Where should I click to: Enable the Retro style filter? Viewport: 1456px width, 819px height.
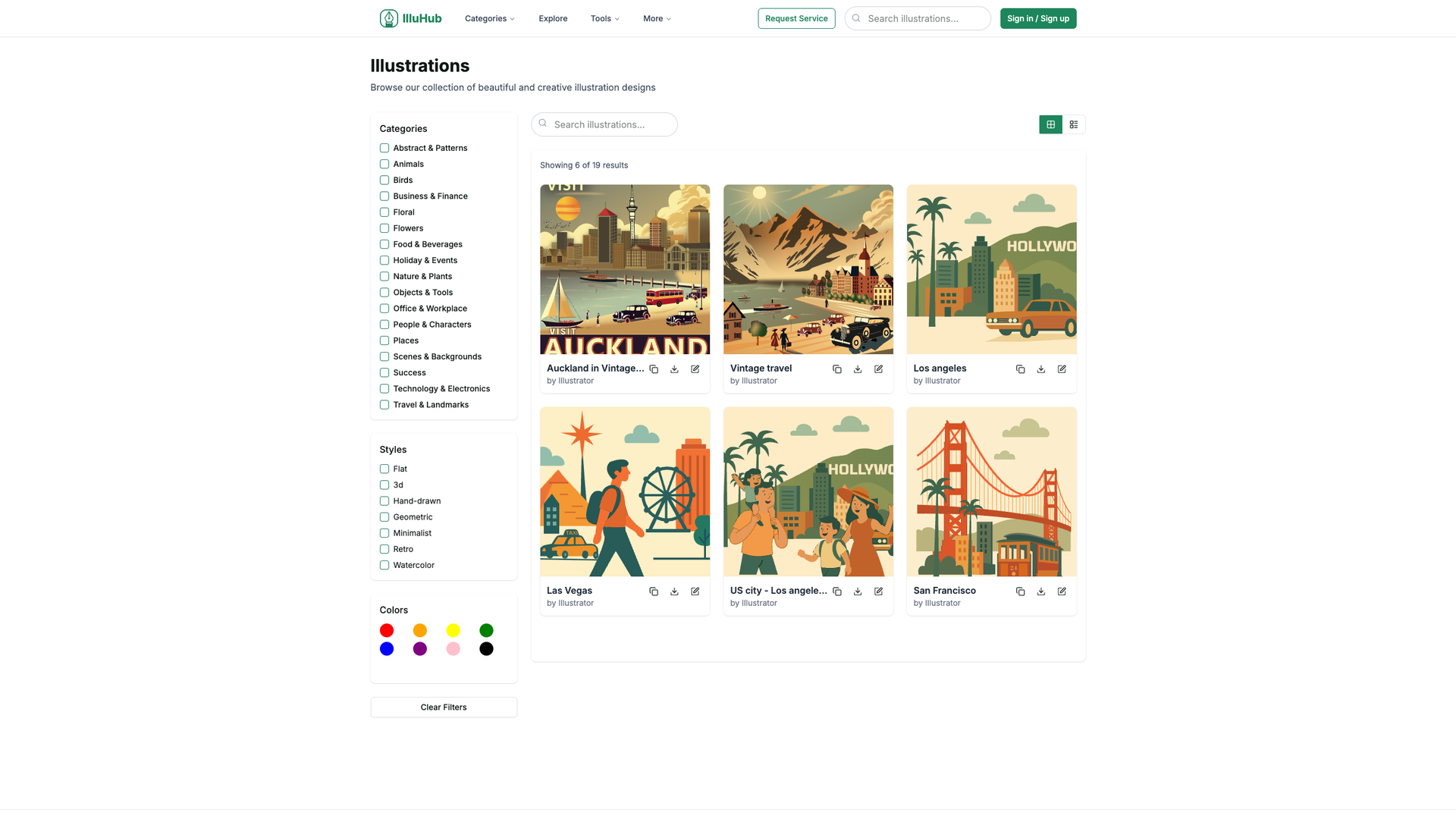384,548
